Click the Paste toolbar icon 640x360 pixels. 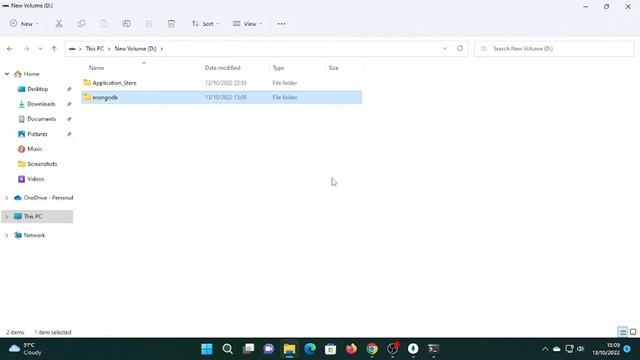pos(104,24)
